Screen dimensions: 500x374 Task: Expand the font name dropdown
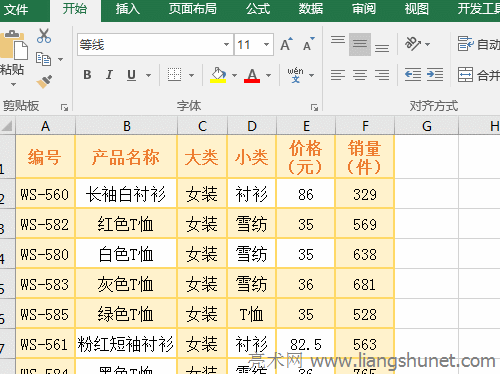coord(226,44)
